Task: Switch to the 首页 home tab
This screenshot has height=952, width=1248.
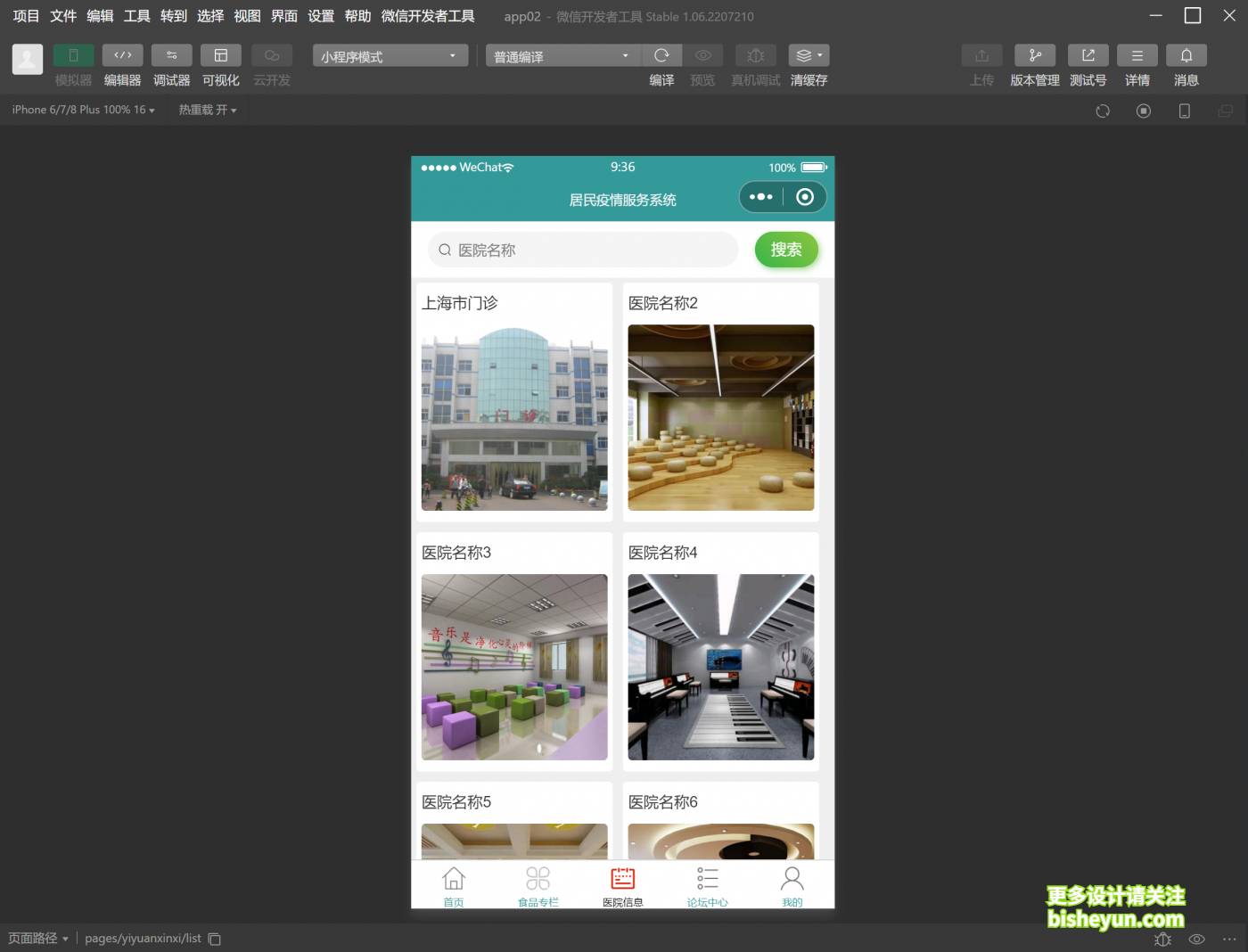Action: [x=453, y=885]
